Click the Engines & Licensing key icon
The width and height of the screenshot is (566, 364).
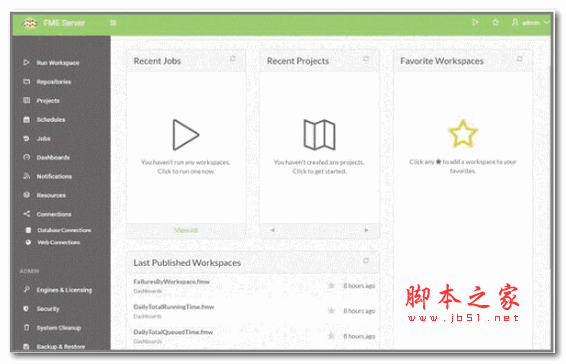[26, 289]
